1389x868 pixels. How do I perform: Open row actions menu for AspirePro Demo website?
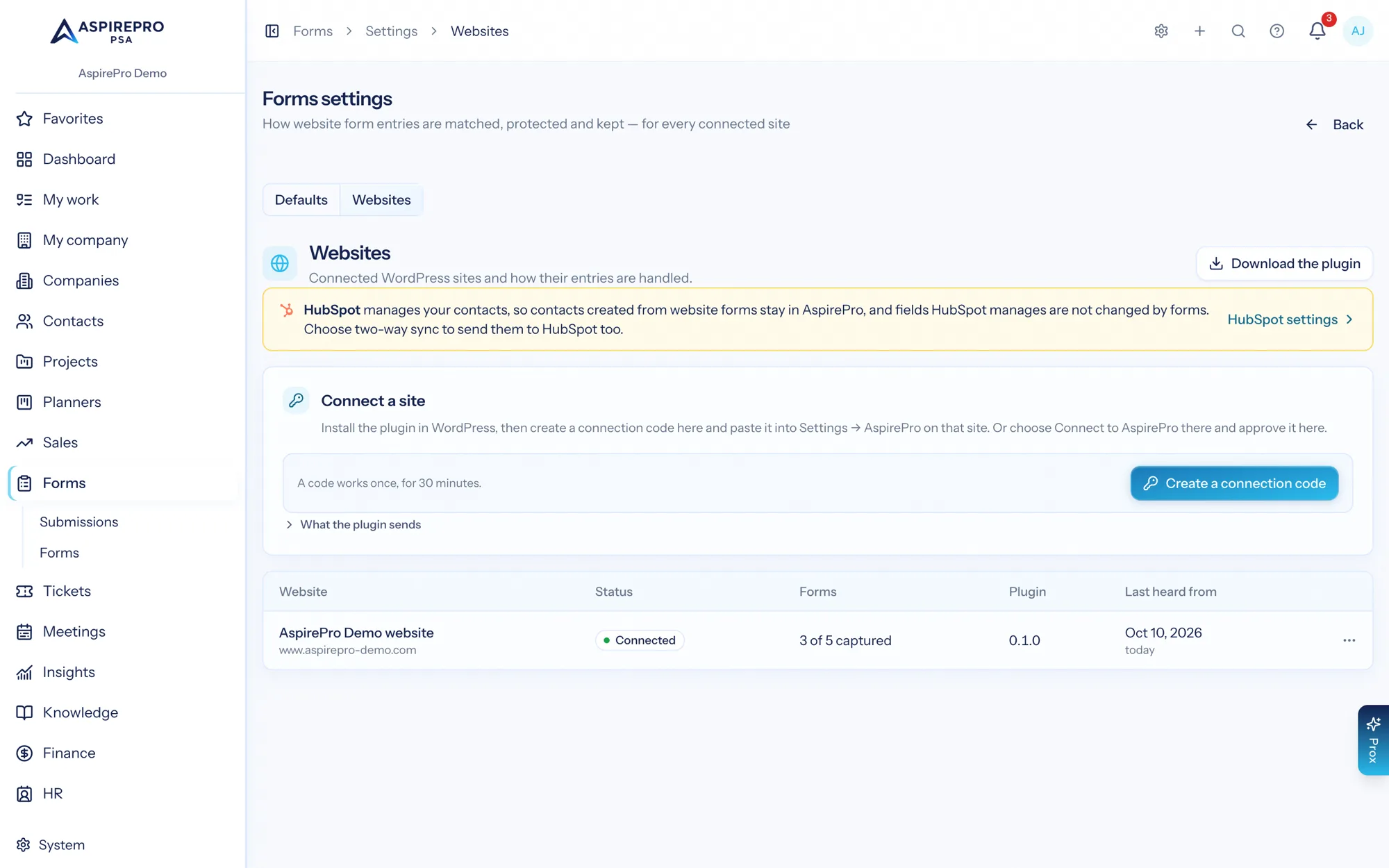[1349, 640]
